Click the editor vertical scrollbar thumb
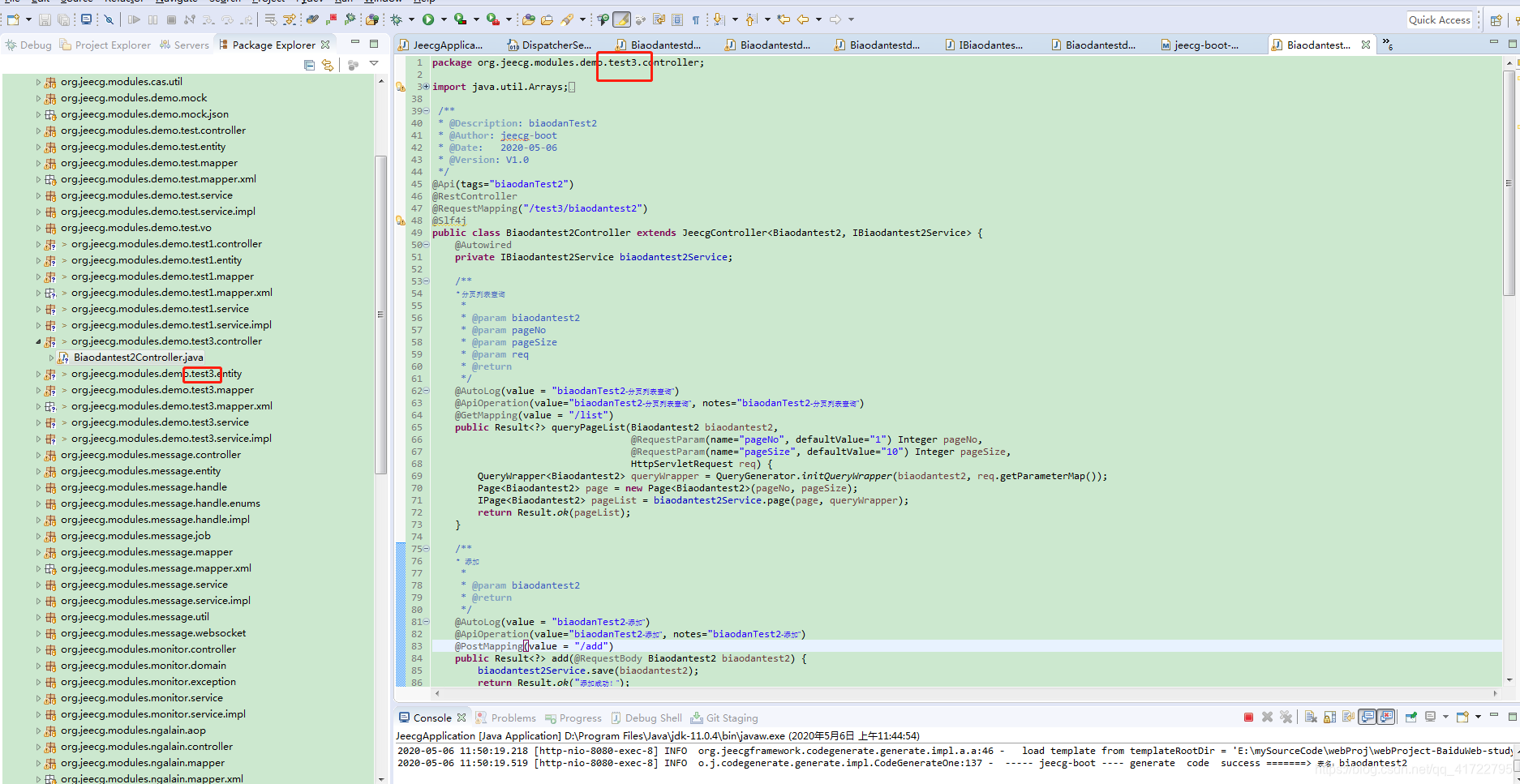The width and height of the screenshot is (1520, 784). (x=1509, y=183)
